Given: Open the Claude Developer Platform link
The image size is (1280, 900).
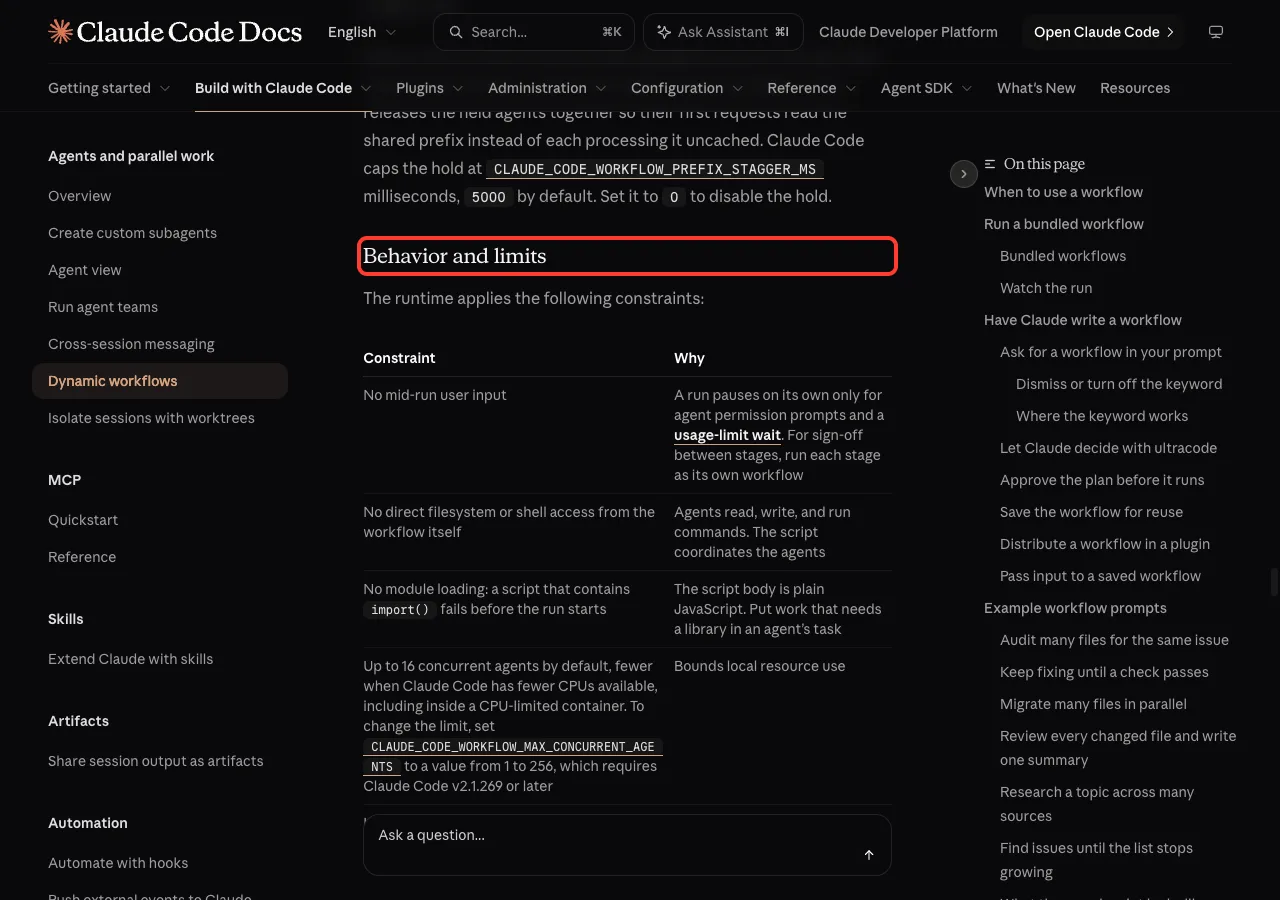Looking at the screenshot, I should (908, 32).
